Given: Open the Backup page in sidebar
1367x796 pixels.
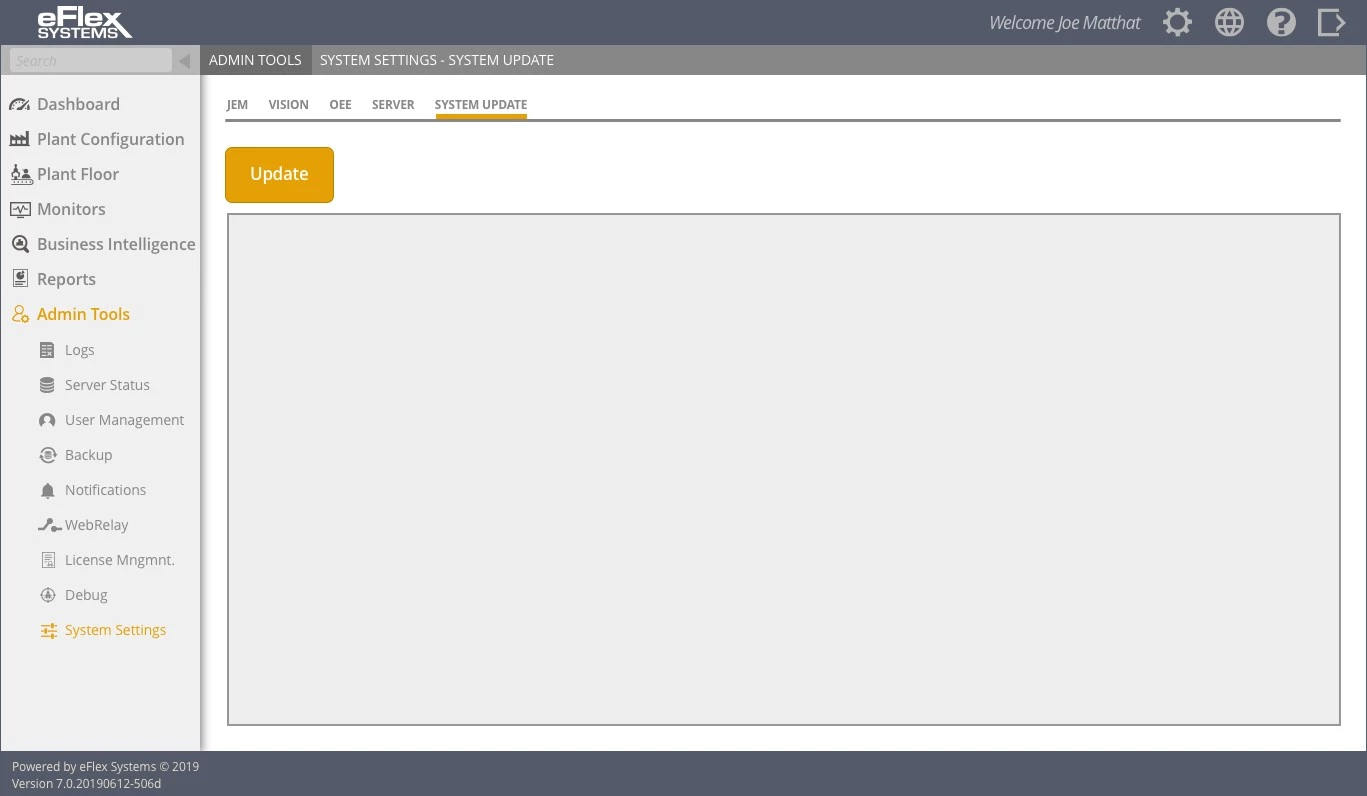Looking at the screenshot, I should (88, 455).
